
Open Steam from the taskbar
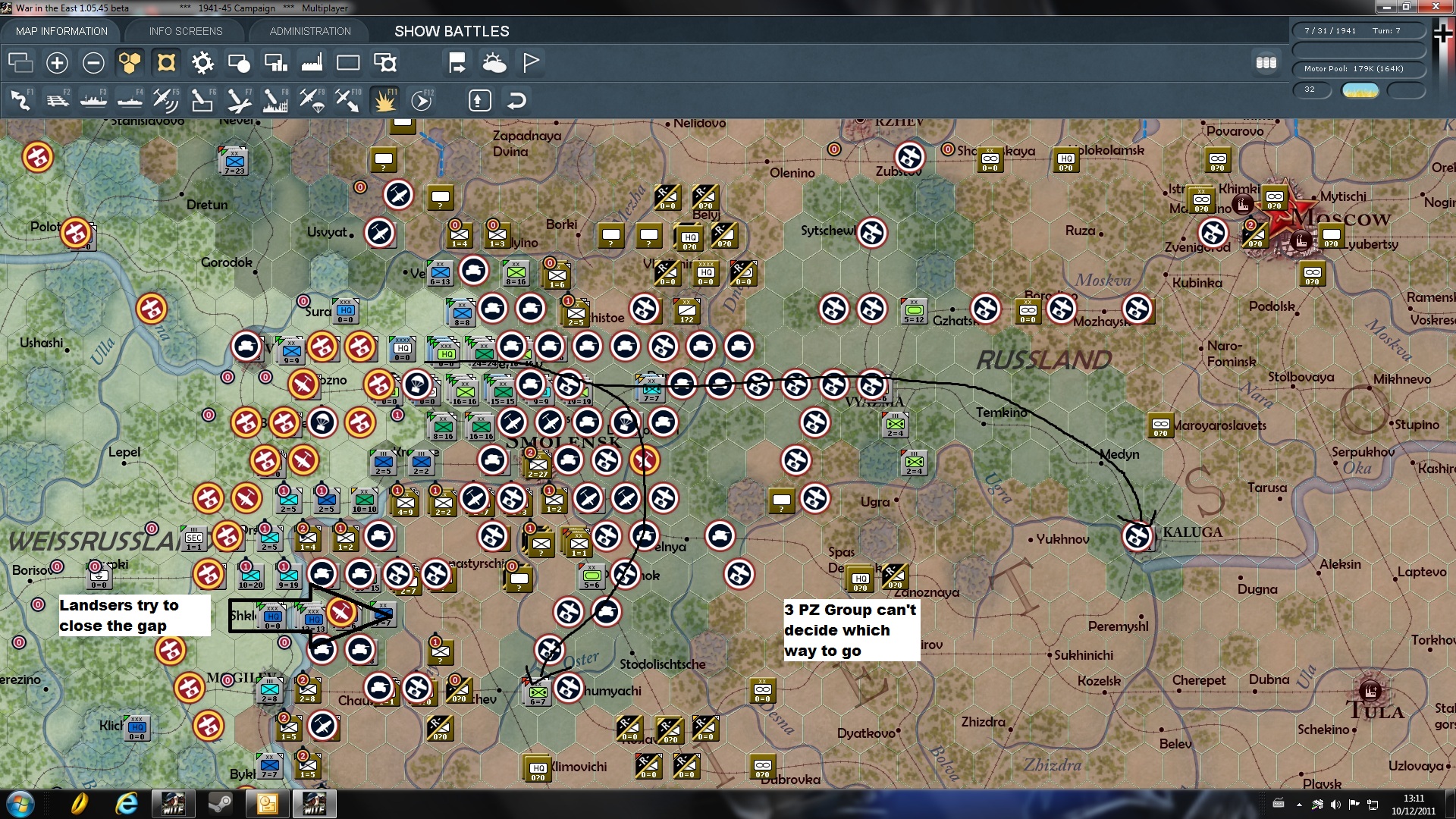pos(220,804)
